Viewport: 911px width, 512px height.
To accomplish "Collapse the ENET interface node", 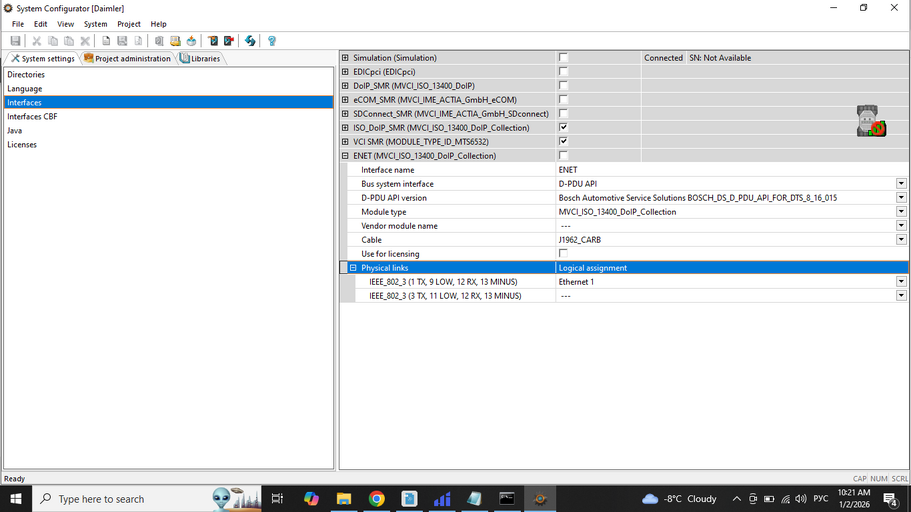I will click(345, 156).
